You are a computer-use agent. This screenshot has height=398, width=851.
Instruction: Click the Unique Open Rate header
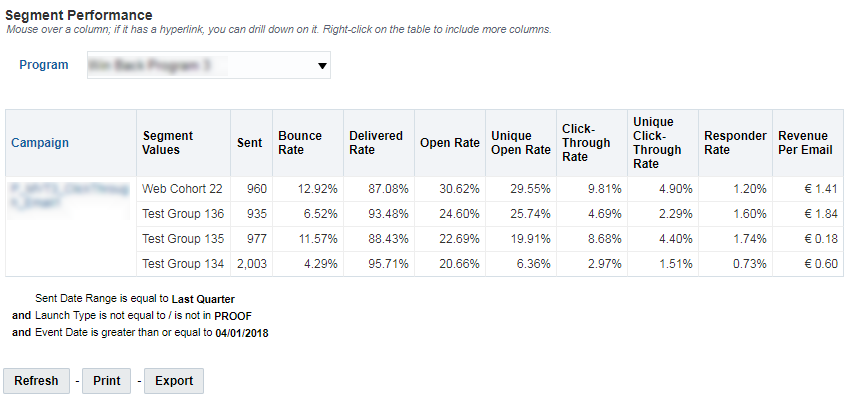(x=521, y=143)
